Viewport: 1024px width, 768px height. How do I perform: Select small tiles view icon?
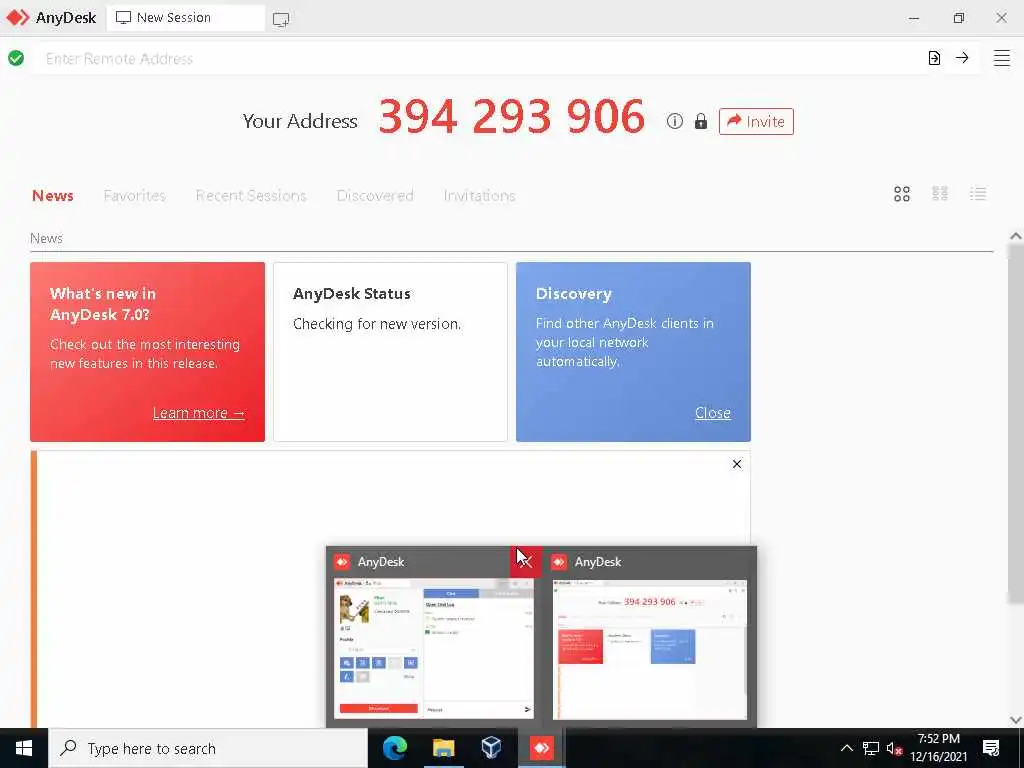(940, 194)
